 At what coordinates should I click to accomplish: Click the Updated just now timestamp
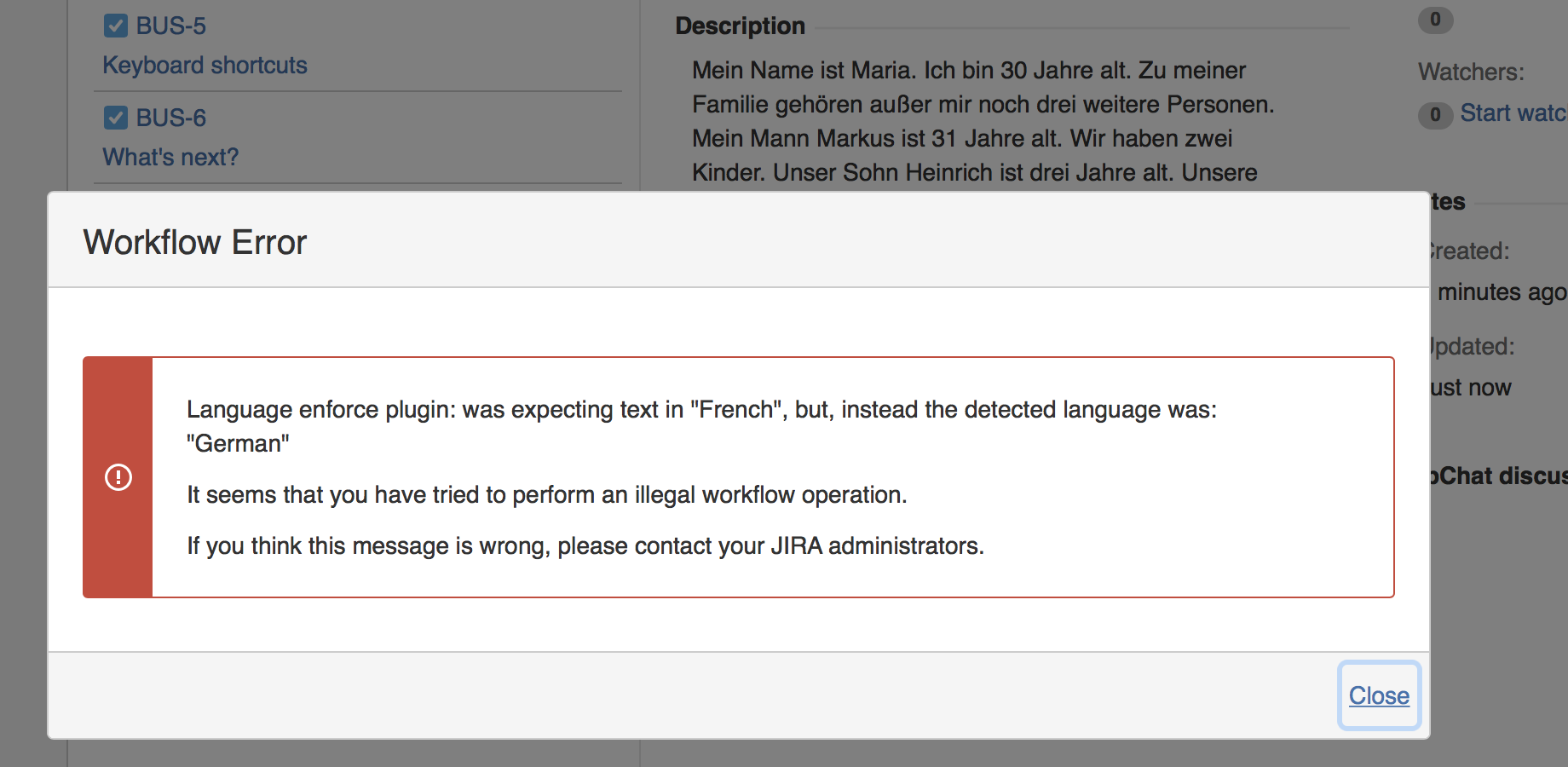pos(1472,388)
